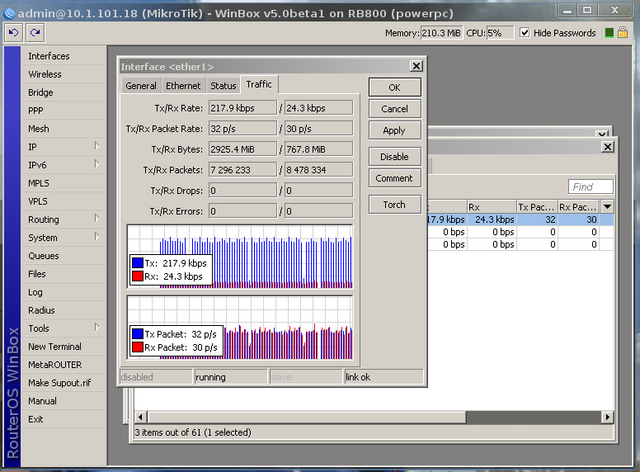Expand the Tools submenu arrow
640x472 pixels.
pyautogui.click(x=97, y=327)
